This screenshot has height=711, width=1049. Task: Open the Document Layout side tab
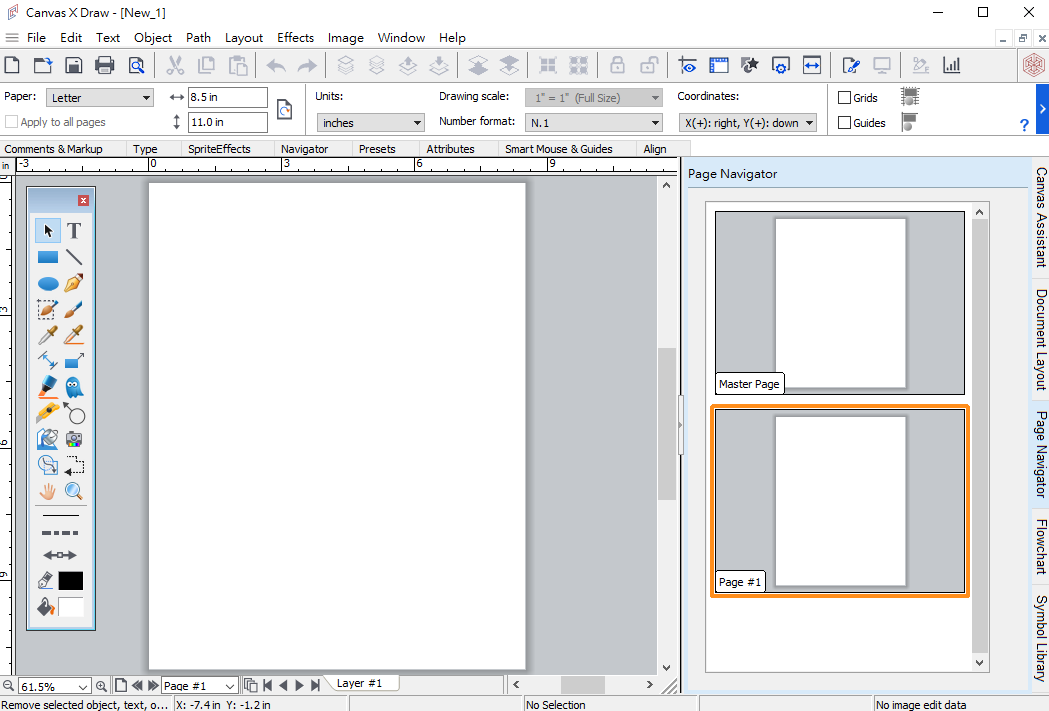pyautogui.click(x=1040, y=339)
